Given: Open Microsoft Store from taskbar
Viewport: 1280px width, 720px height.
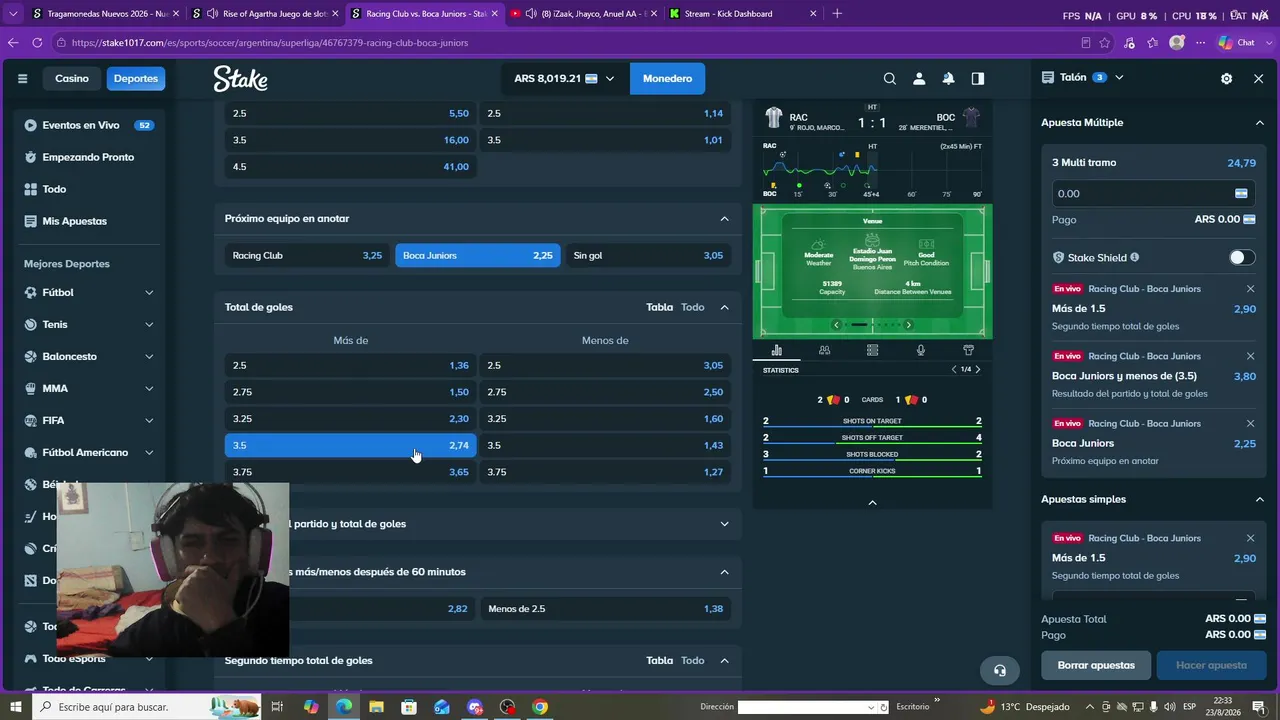Looking at the screenshot, I should pyautogui.click(x=409, y=707).
